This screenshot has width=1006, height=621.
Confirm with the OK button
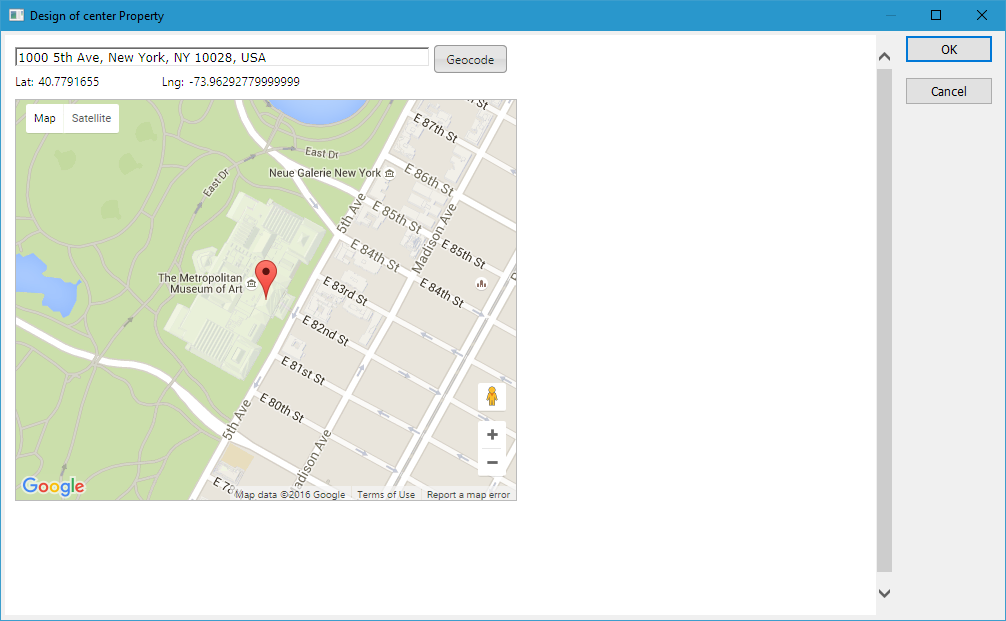[949, 49]
